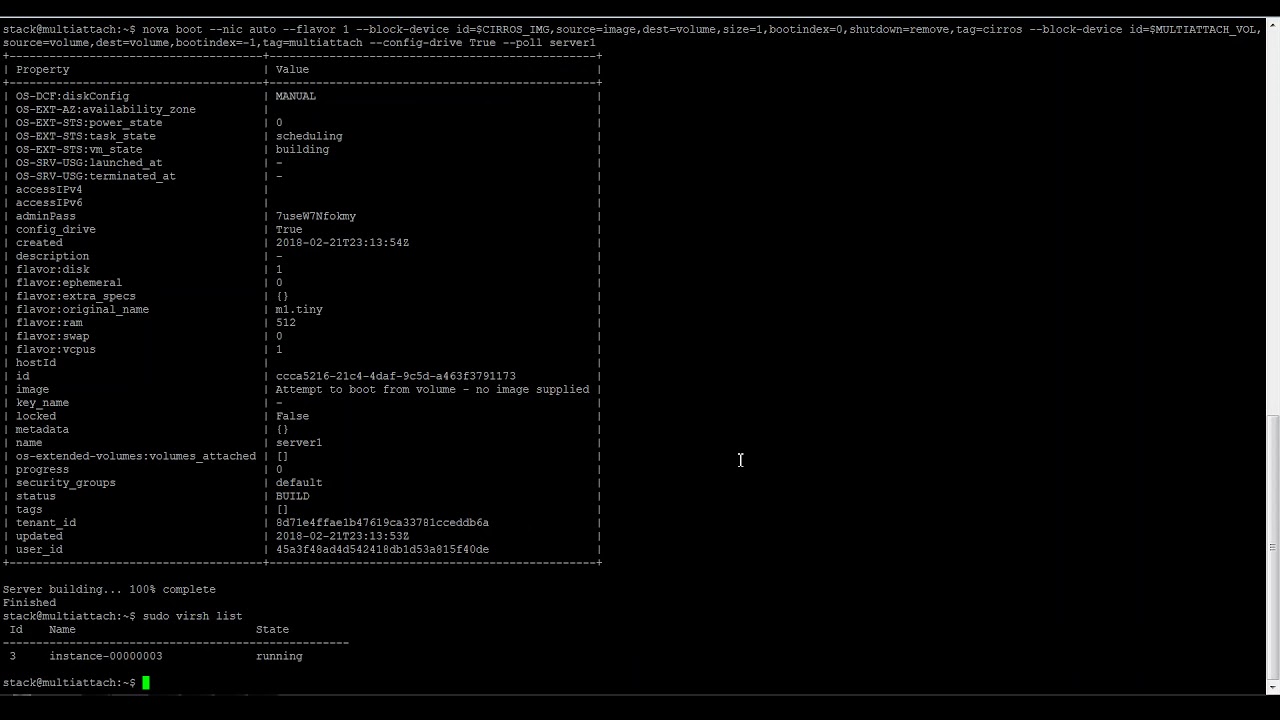Click the 'Name' header in virsh output

pos(62,629)
